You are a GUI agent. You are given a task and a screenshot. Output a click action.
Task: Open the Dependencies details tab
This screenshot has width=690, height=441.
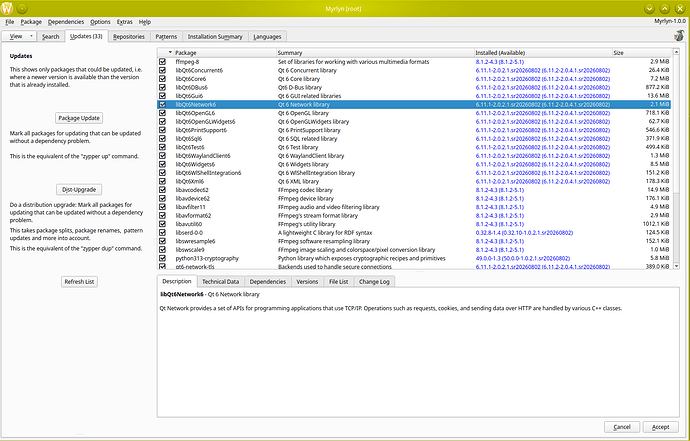click(x=268, y=282)
